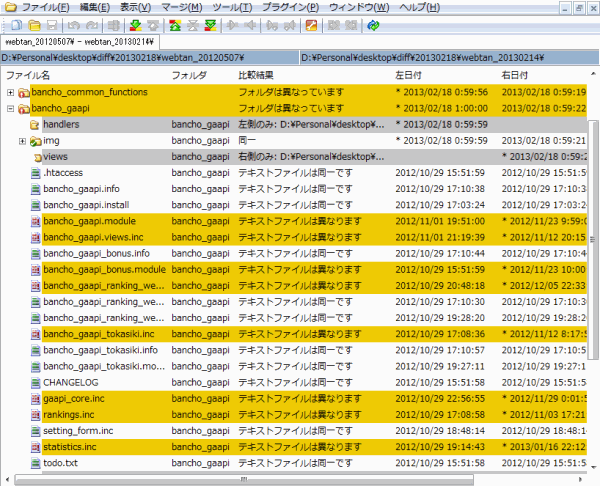
Task: Open the Options wrench icon
Action: pos(311,26)
